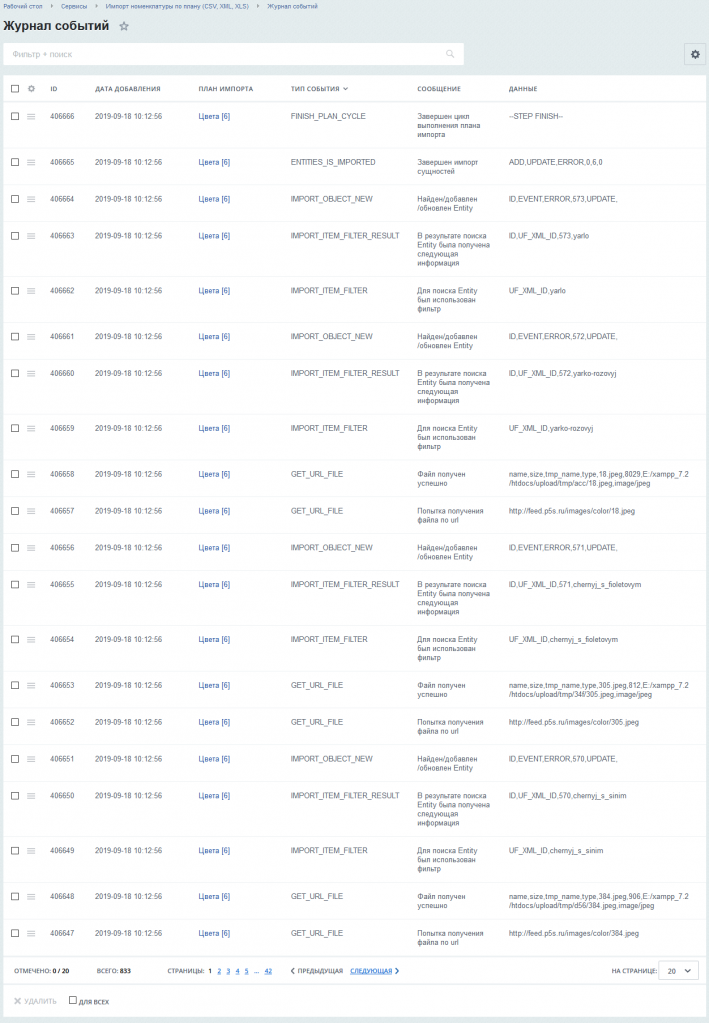Open 'Импорт номенклатуры по плану' breadcrumb
The image size is (709, 1023).
point(177,7)
